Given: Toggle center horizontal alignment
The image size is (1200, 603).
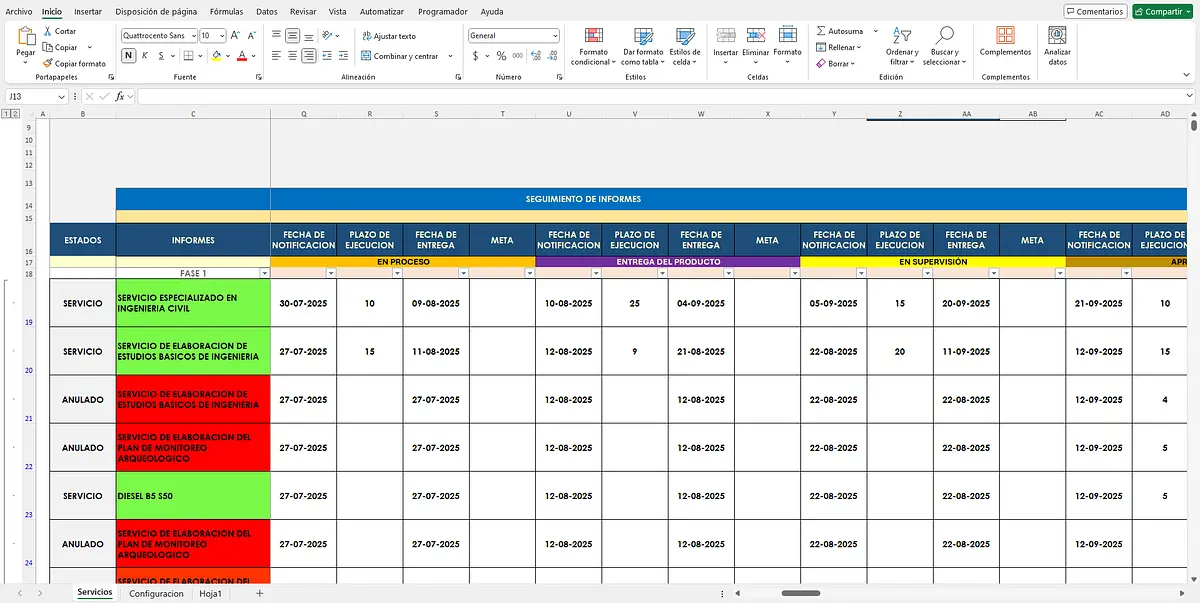Looking at the screenshot, I should [x=292, y=56].
